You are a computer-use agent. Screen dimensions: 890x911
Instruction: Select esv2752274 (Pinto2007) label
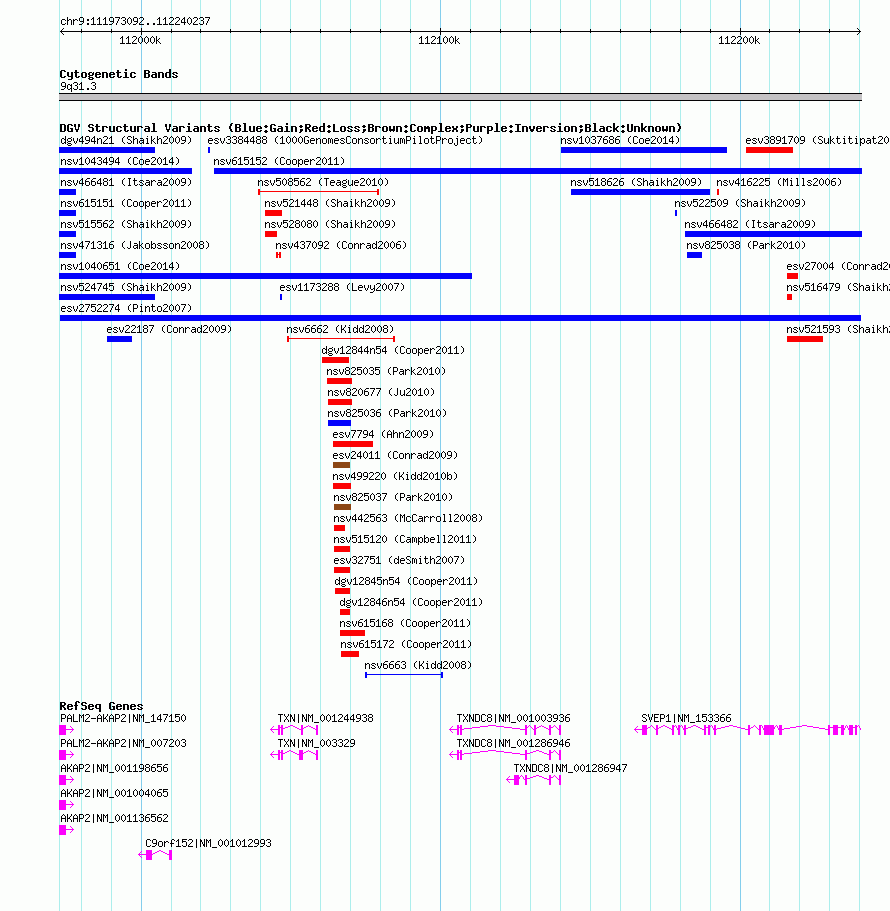tap(125, 308)
